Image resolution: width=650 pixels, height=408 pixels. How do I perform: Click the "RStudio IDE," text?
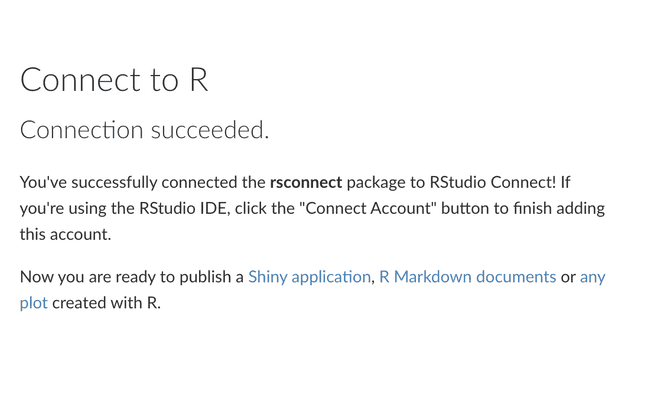click(184, 209)
